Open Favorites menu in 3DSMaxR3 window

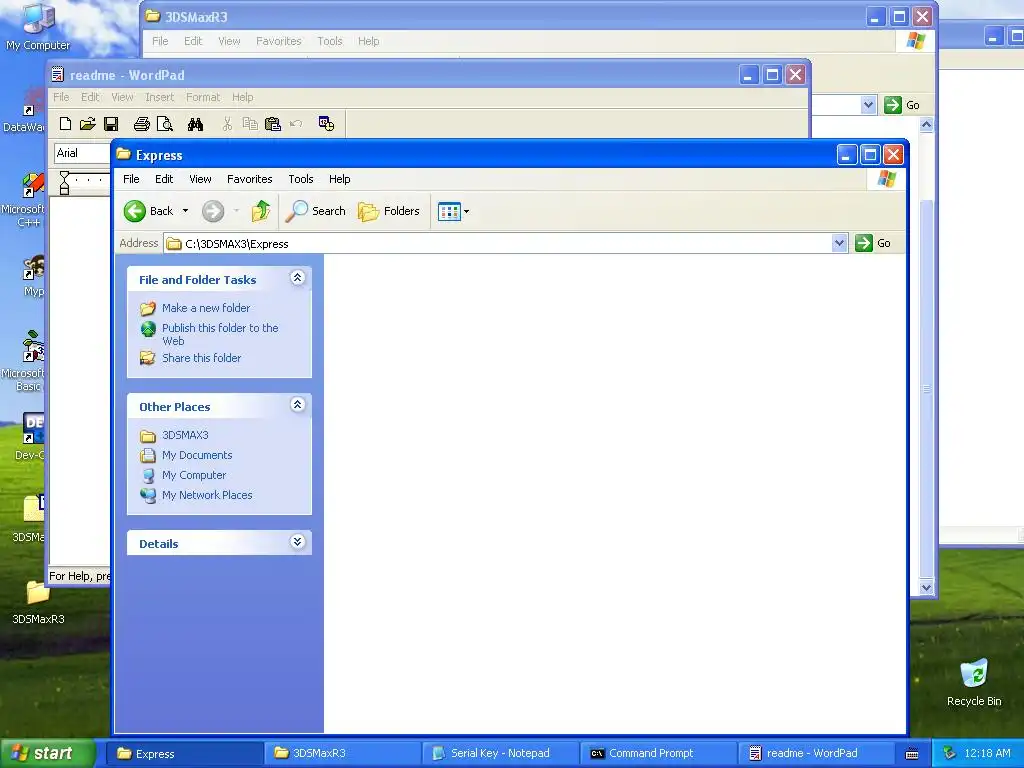pyautogui.click(x=279, y=41)
